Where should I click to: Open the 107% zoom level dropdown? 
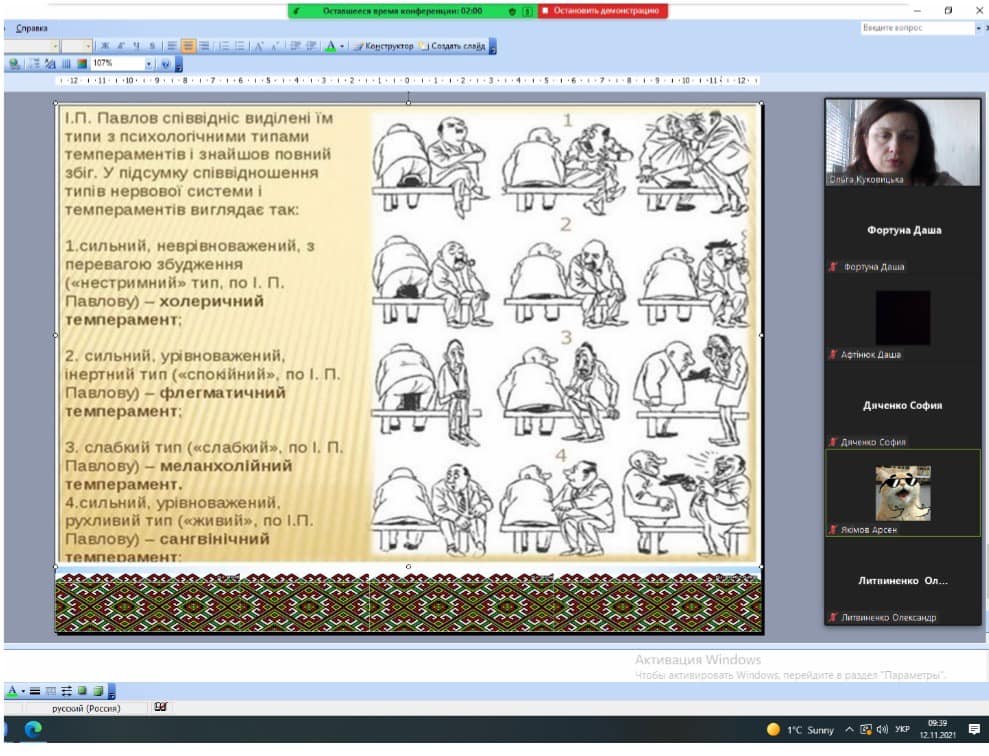pyautogui.click(x=149, y=64)
